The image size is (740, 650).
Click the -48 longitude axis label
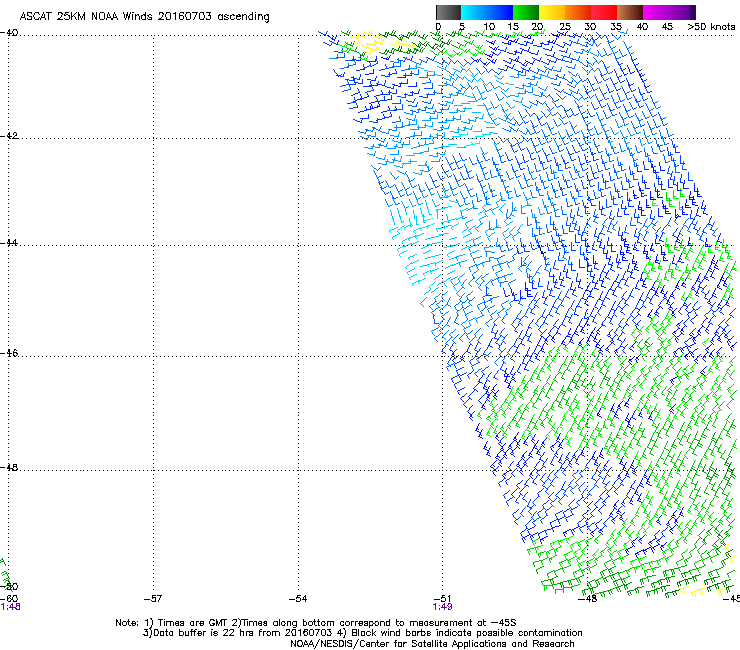588,599
